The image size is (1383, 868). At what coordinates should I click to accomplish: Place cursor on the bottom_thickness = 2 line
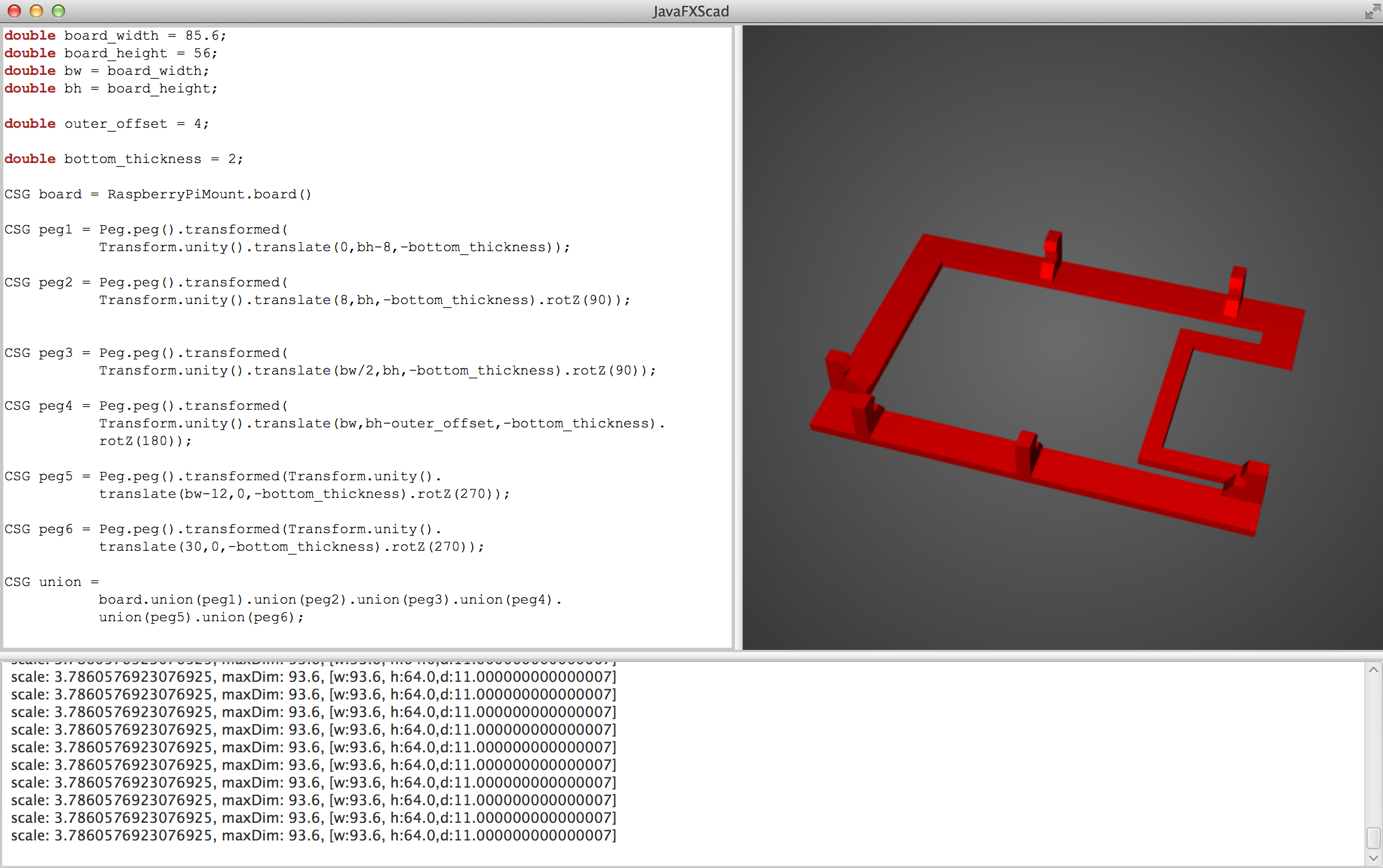153,159
